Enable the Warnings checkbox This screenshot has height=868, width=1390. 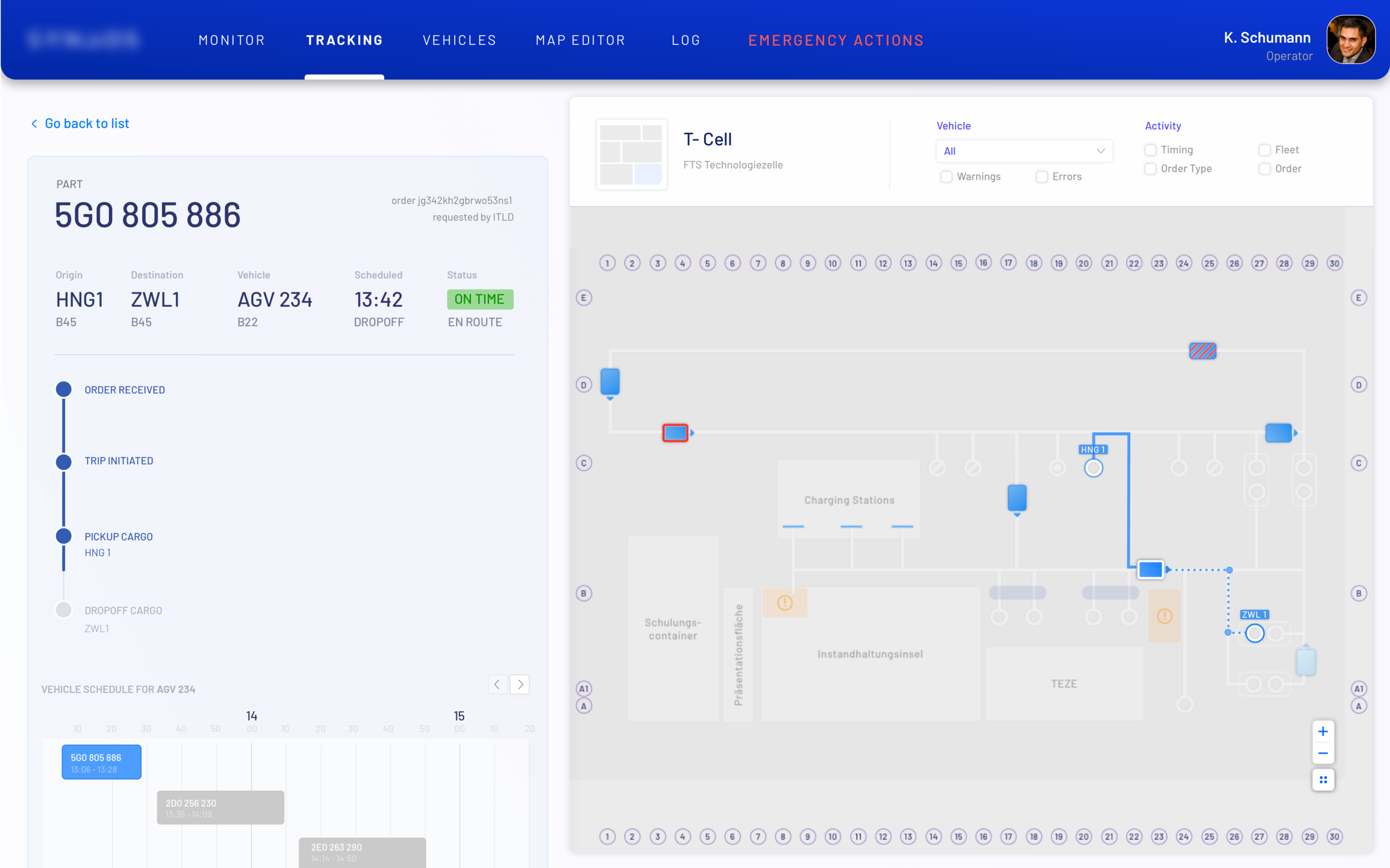point(946,177)
